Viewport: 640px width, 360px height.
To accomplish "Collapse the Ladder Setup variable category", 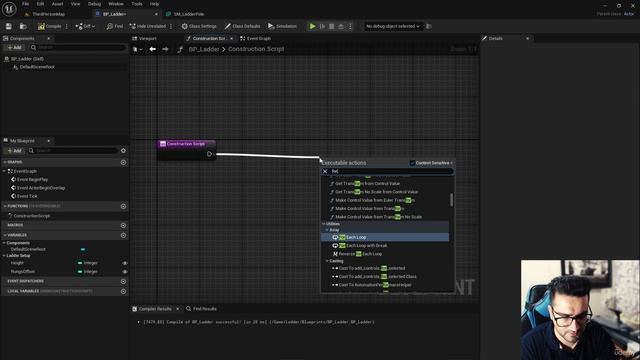I will 4,256.
